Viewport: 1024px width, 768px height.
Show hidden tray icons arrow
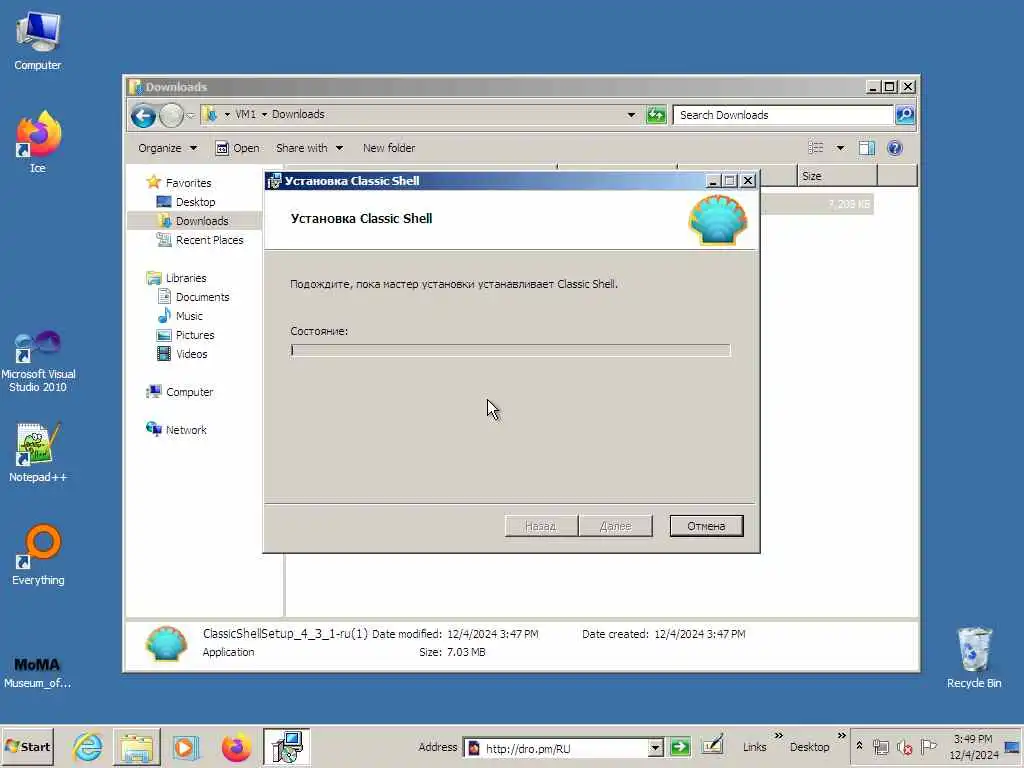pos(859,746)
